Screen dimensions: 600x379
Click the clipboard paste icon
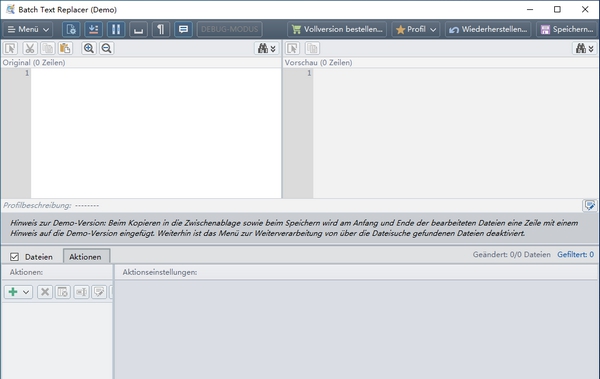pyautogui.click(x=65, y=48)
